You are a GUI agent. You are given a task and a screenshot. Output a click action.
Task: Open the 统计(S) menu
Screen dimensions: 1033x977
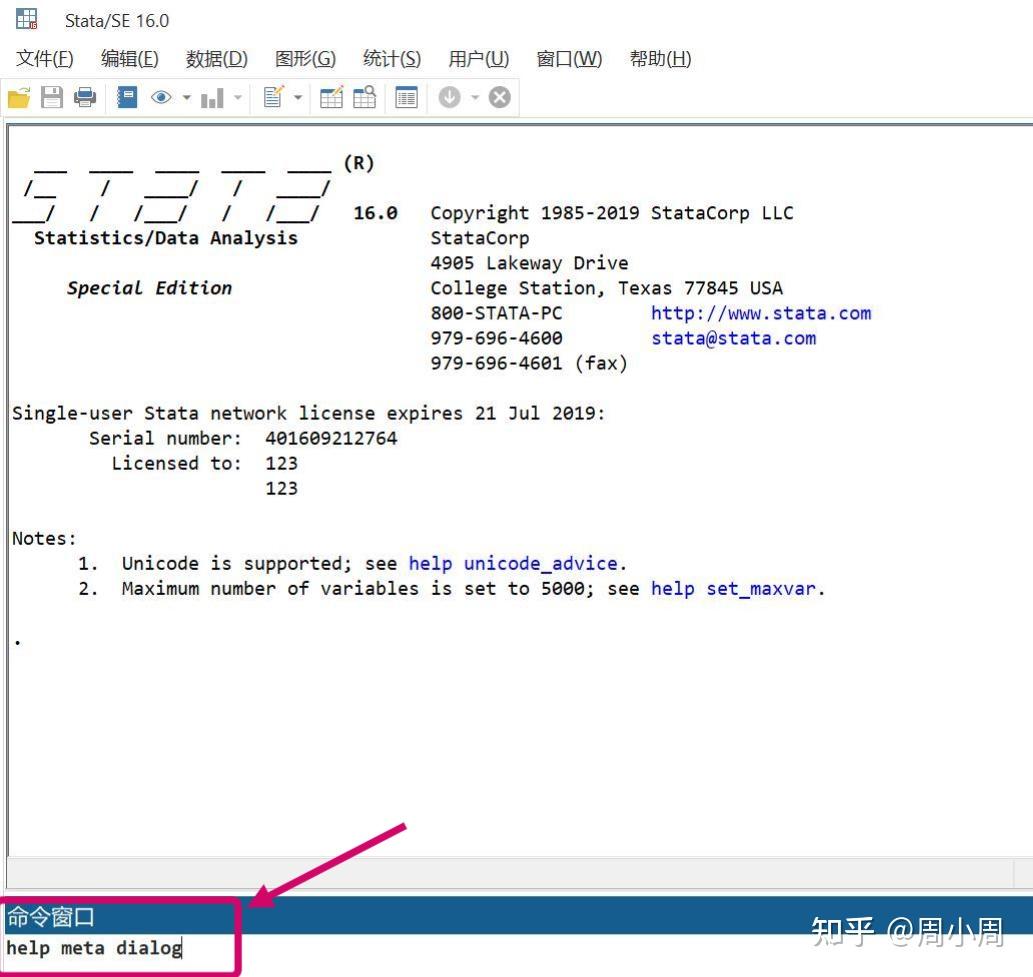click(392, 59)
